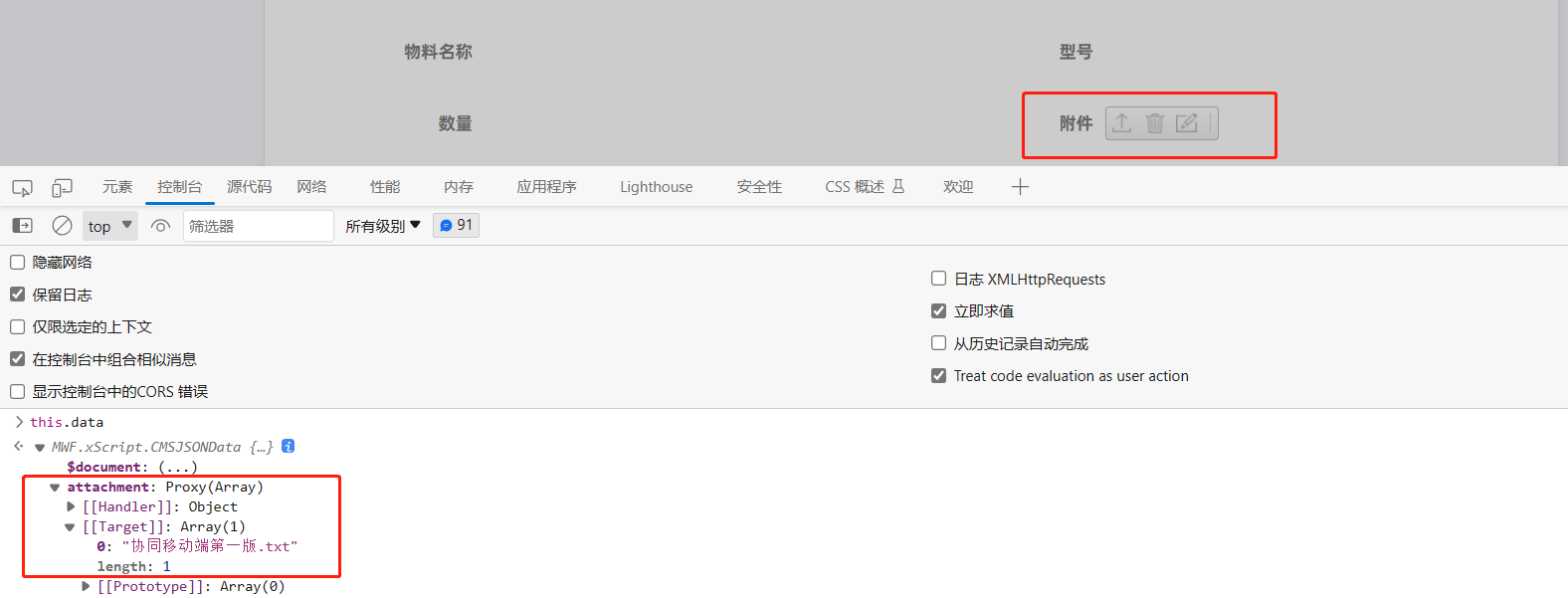Collapse the attachment Proxy(Array) node

pyautogui.click(x=55, y=488)
